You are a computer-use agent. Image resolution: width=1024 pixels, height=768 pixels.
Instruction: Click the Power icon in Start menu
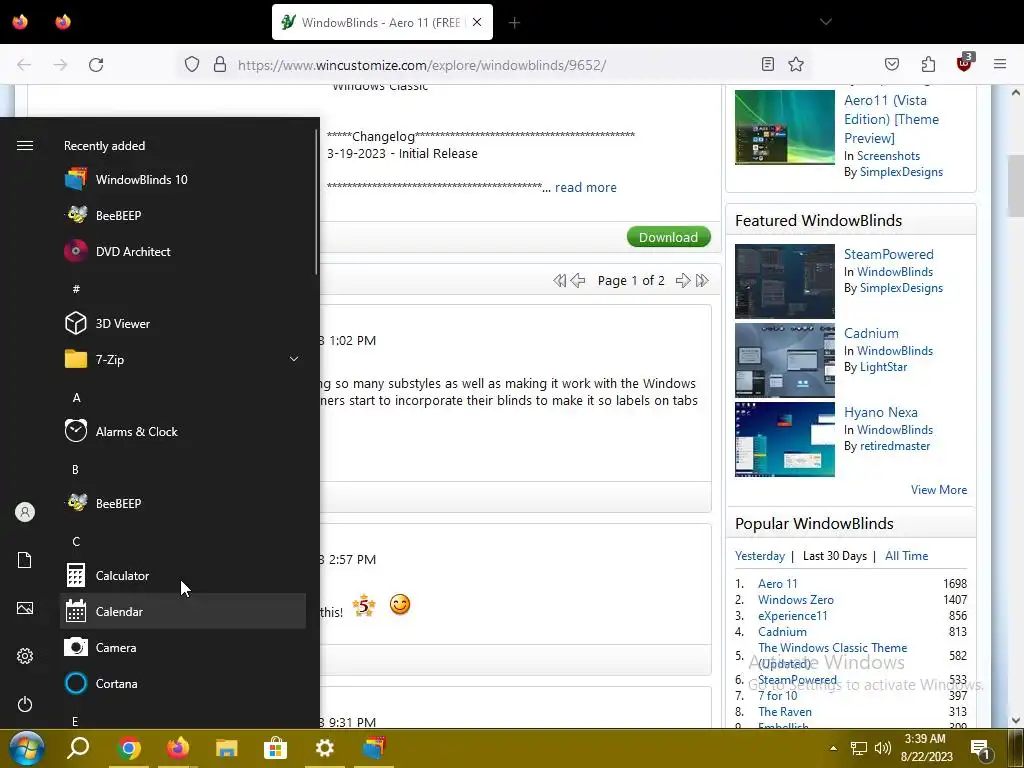click(x=25, y=704)
